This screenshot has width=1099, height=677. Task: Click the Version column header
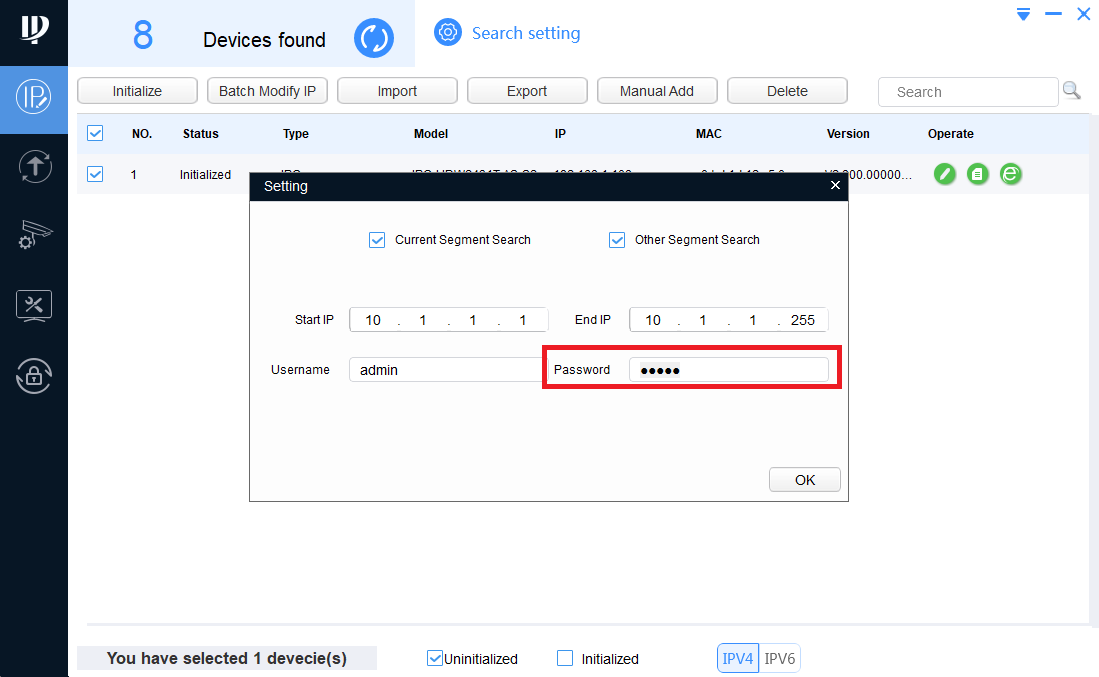pyautogui.click(x=848, y=133)
